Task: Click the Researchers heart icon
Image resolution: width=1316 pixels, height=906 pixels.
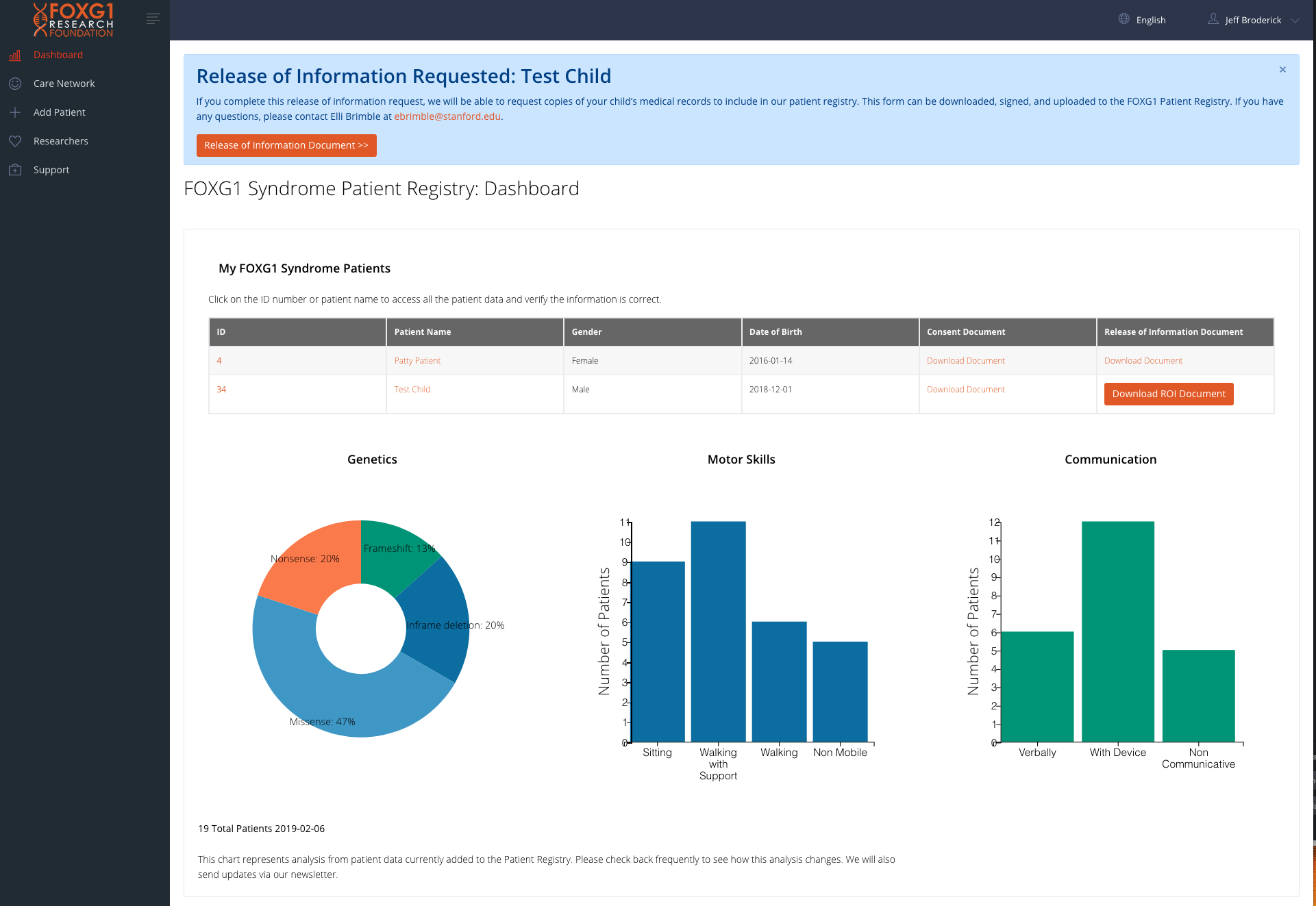Action: [15, 141]
